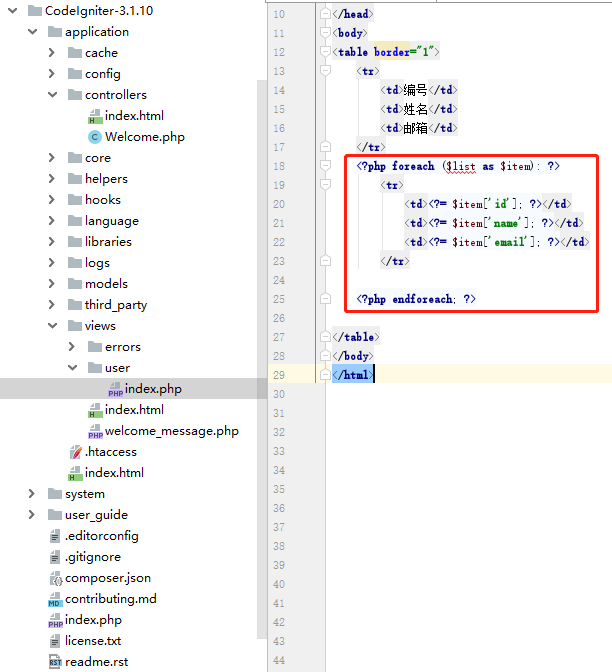Fold the head closing tag at line 10

325,14
